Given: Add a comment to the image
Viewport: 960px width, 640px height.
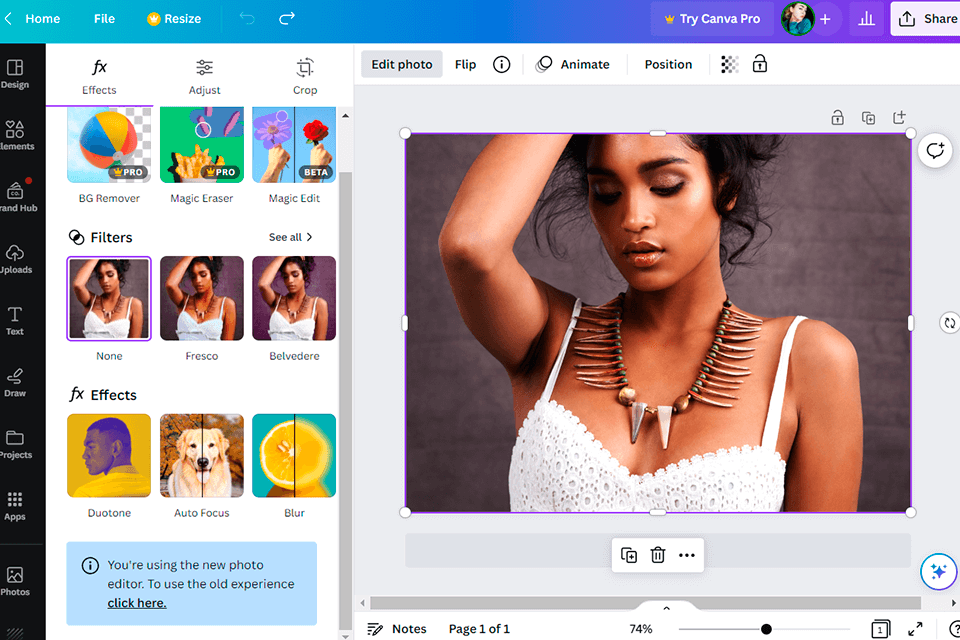Looking at the screenshot, I should click(935, 151).
